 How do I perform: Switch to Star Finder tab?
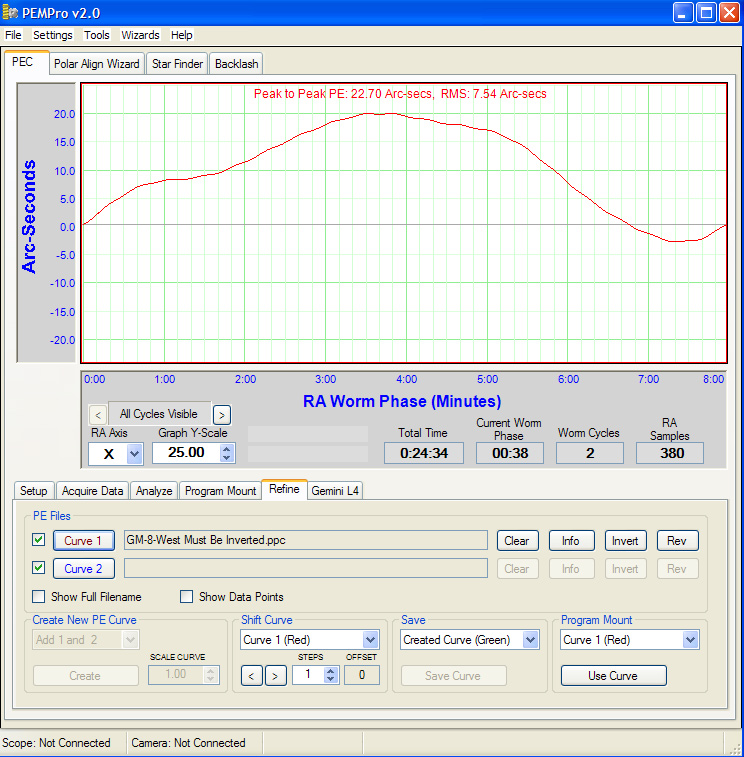point(177,64)
